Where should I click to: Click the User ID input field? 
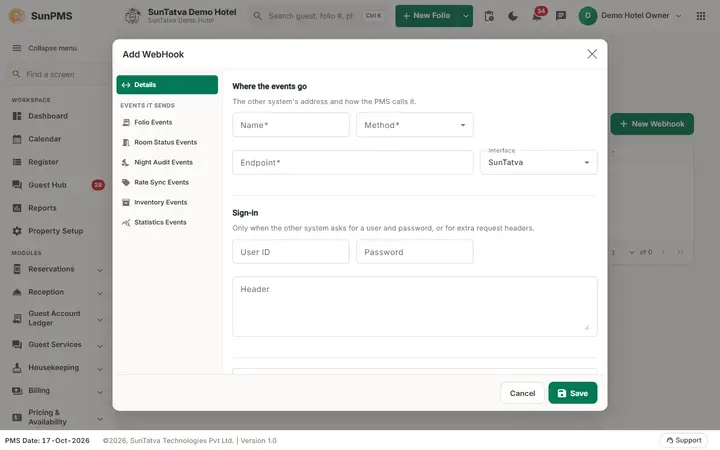[x=291, y=252]
